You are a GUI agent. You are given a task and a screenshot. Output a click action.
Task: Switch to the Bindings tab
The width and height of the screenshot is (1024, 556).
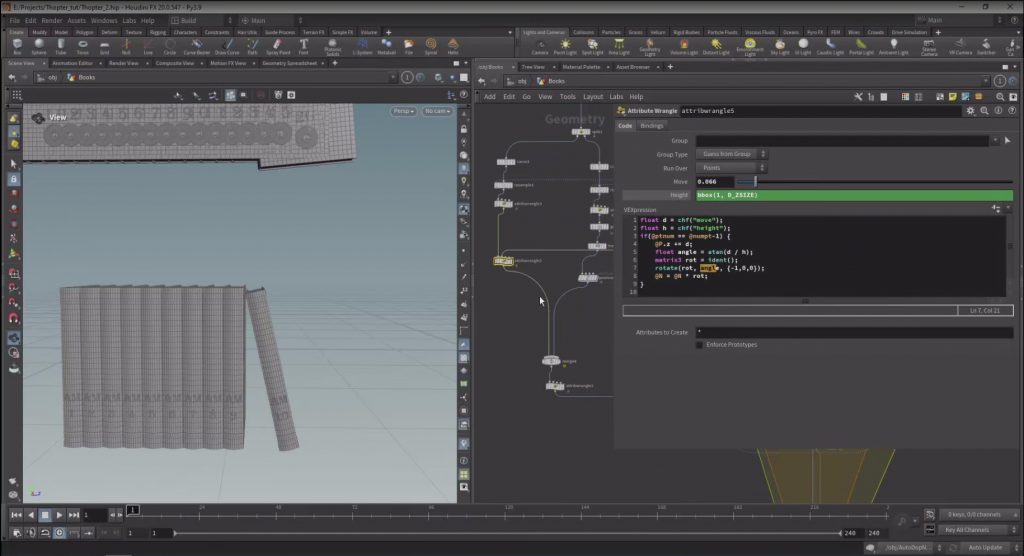tap(651, 126)
